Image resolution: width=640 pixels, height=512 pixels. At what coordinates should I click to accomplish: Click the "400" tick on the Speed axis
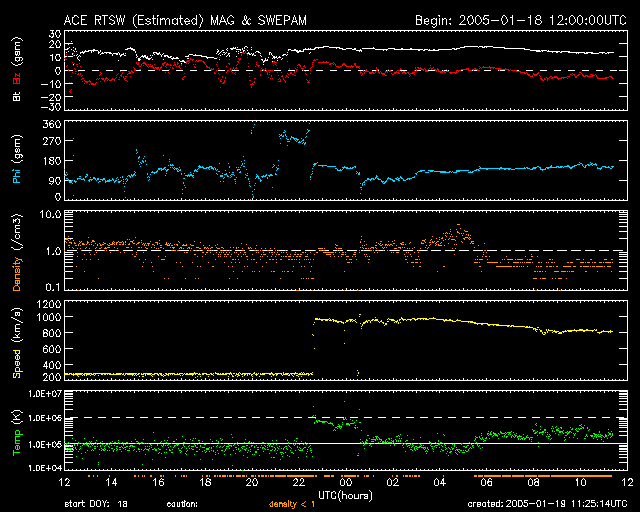pos(52,365)
